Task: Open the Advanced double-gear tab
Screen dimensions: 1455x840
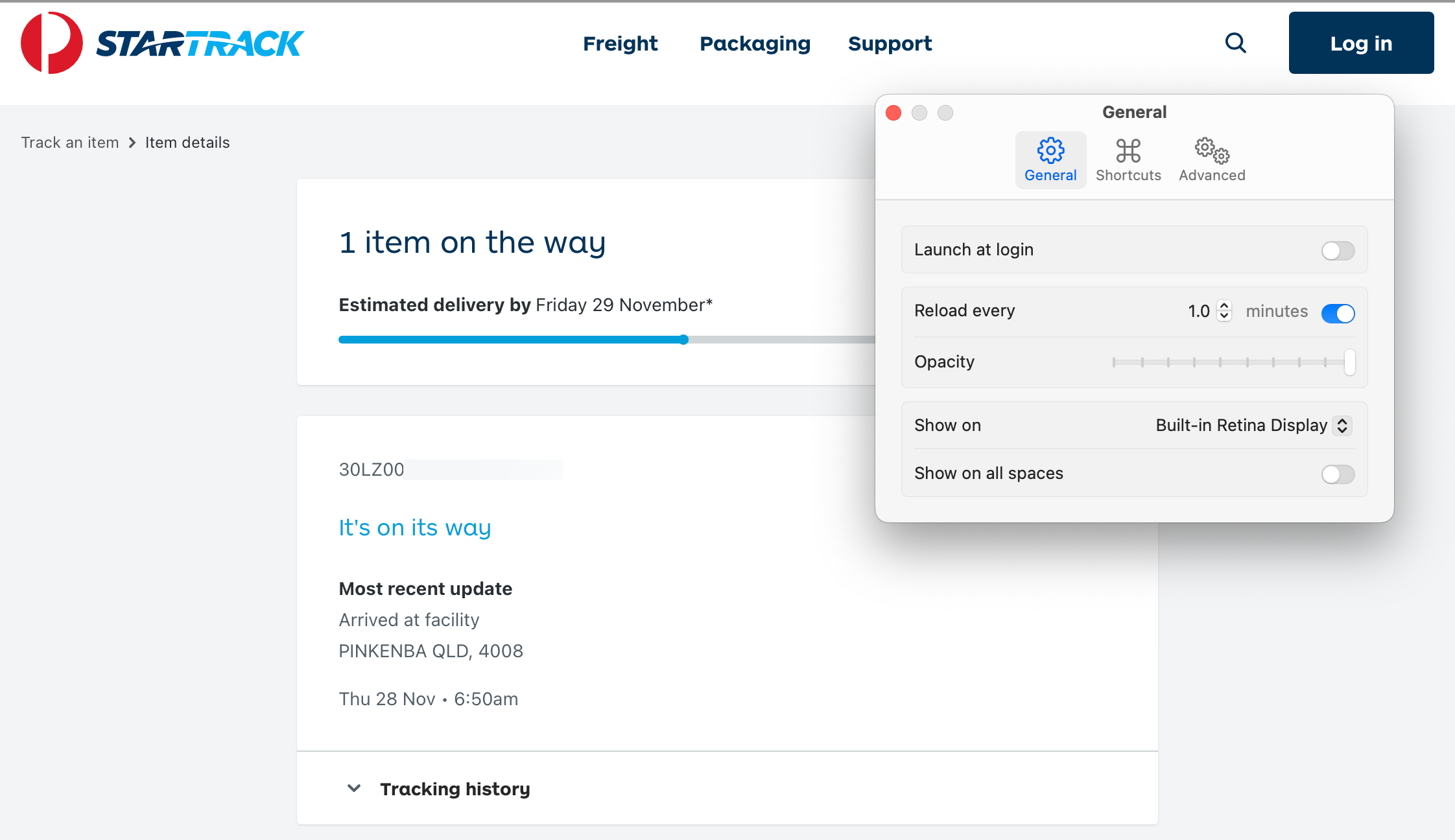Action: coord(1212,159)
